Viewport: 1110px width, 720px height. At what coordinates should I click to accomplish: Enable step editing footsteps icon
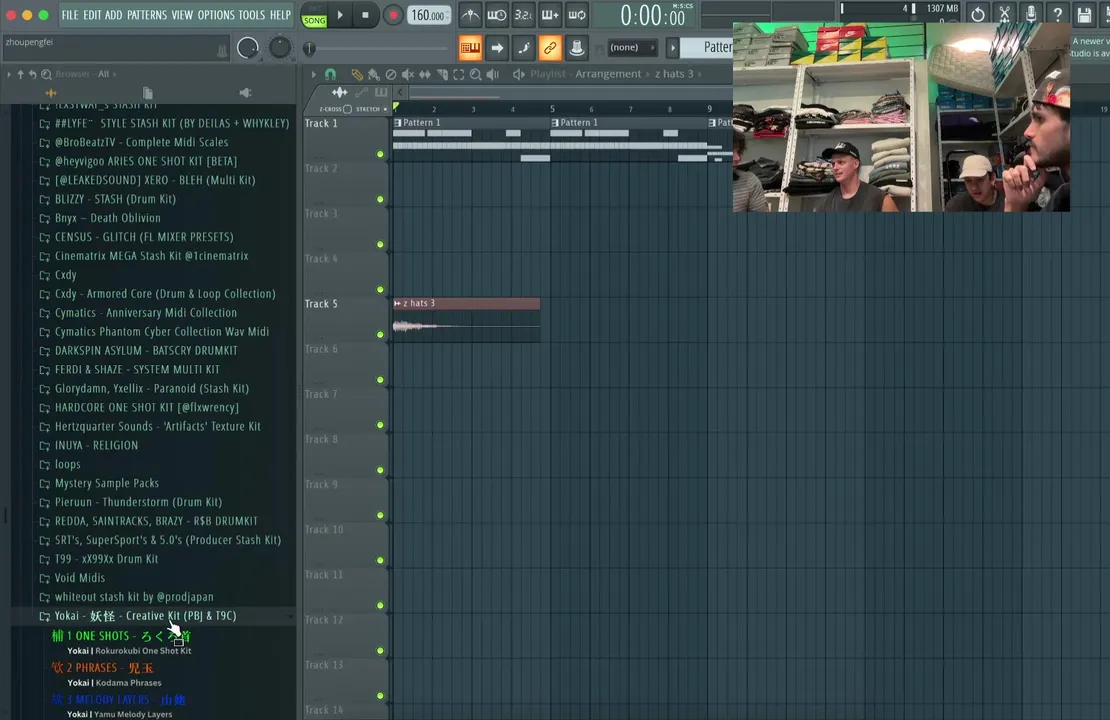coord(523,47)
